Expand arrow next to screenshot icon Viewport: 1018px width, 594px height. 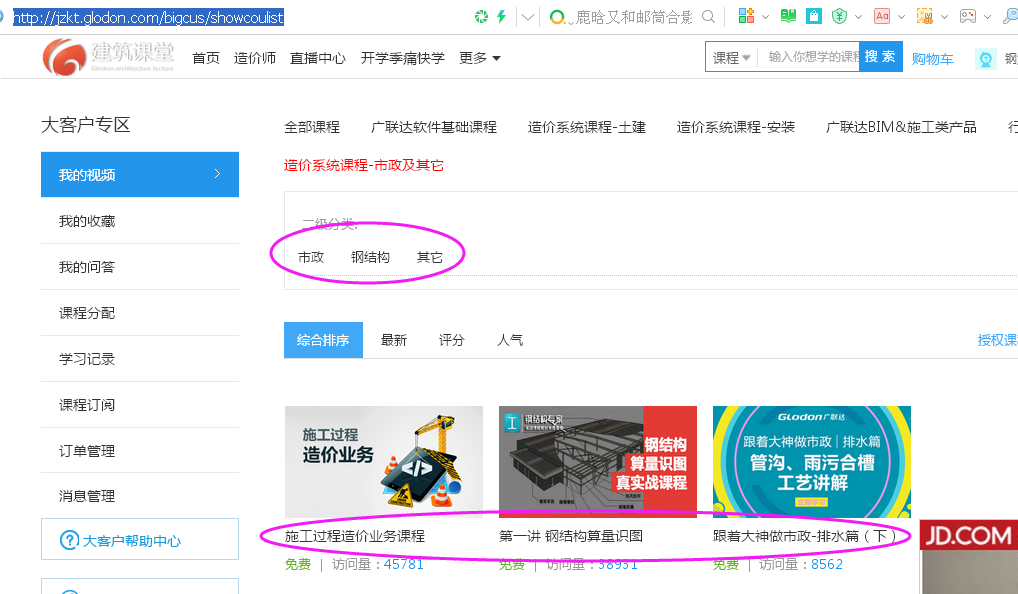pos(944,17)
